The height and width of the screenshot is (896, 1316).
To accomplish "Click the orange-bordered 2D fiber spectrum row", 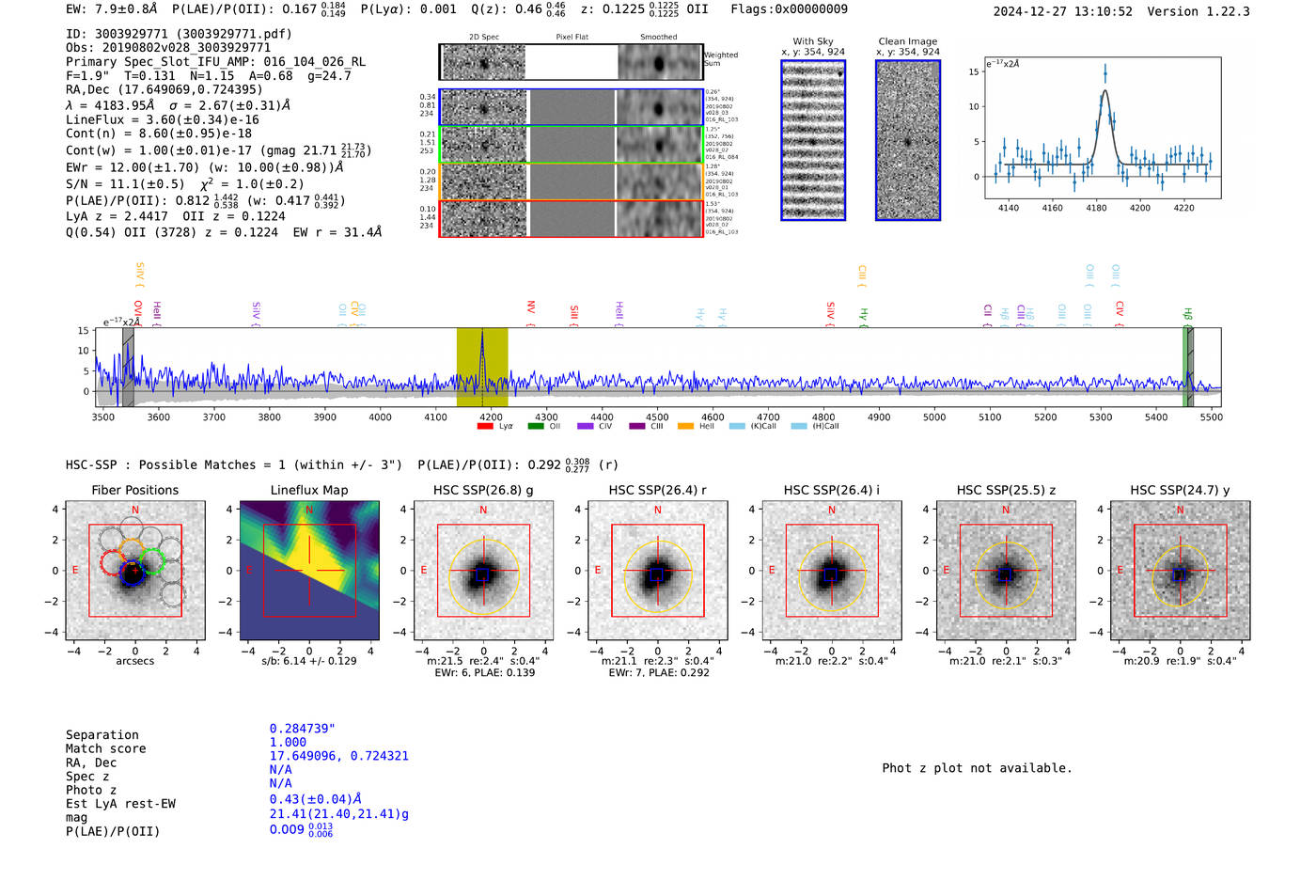I will click(x=572, y=181).
